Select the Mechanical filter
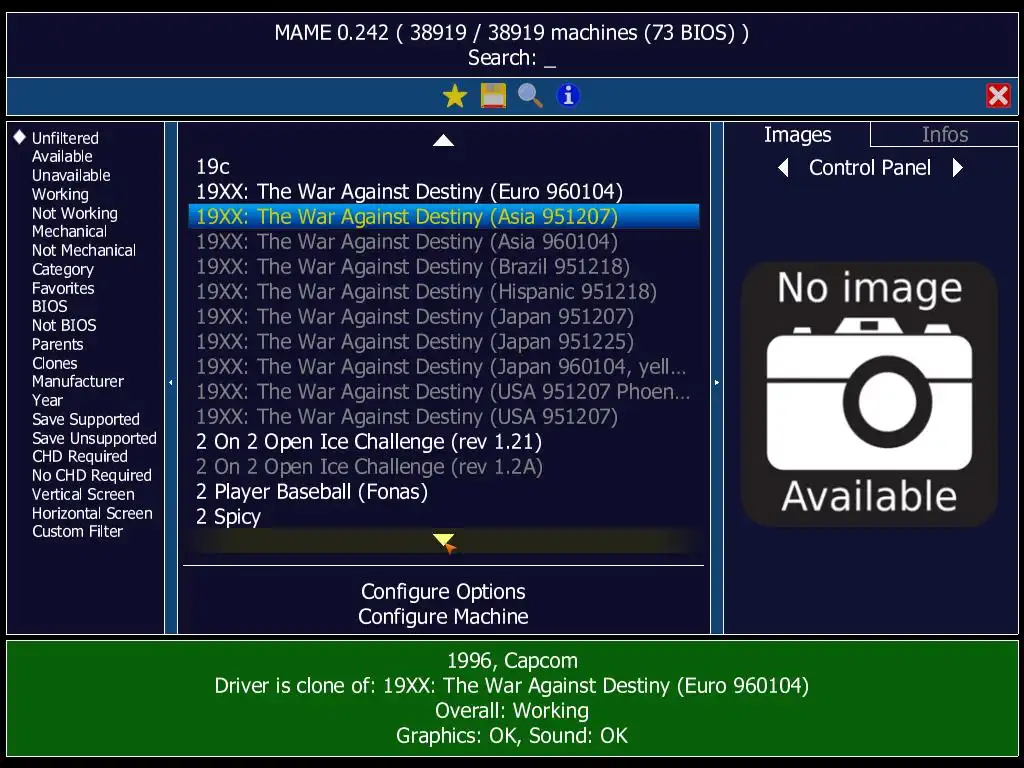The height and width of the screenshot is (768, 1024). coord(69,232)
